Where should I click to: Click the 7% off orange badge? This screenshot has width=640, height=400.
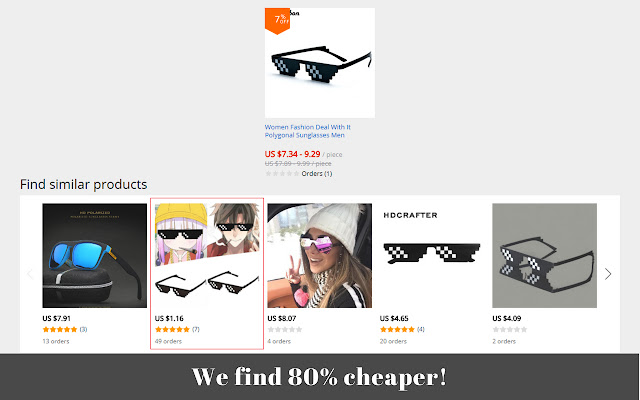tap(277, 20)
